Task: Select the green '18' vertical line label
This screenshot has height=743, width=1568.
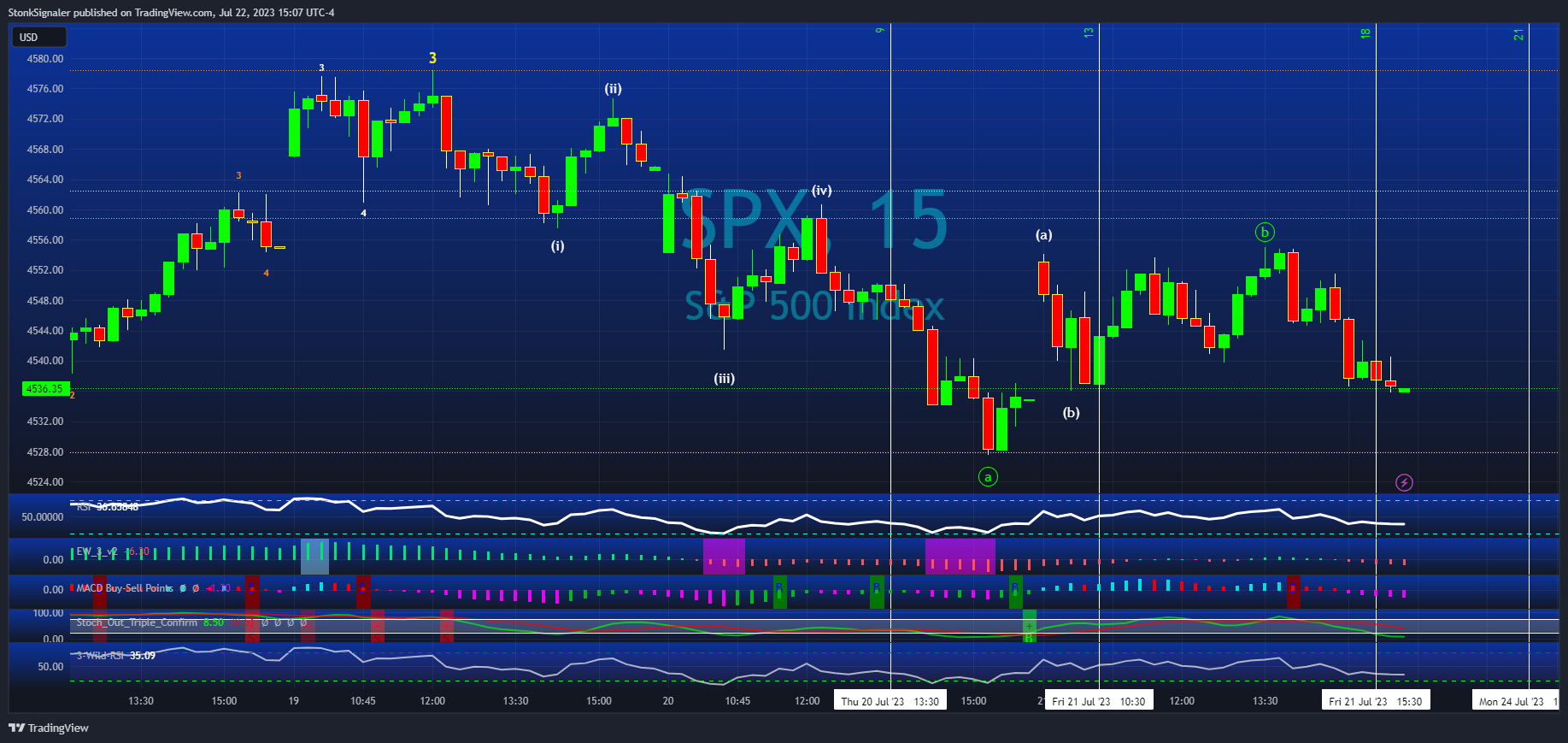Action: click(x=1365, y=33)
